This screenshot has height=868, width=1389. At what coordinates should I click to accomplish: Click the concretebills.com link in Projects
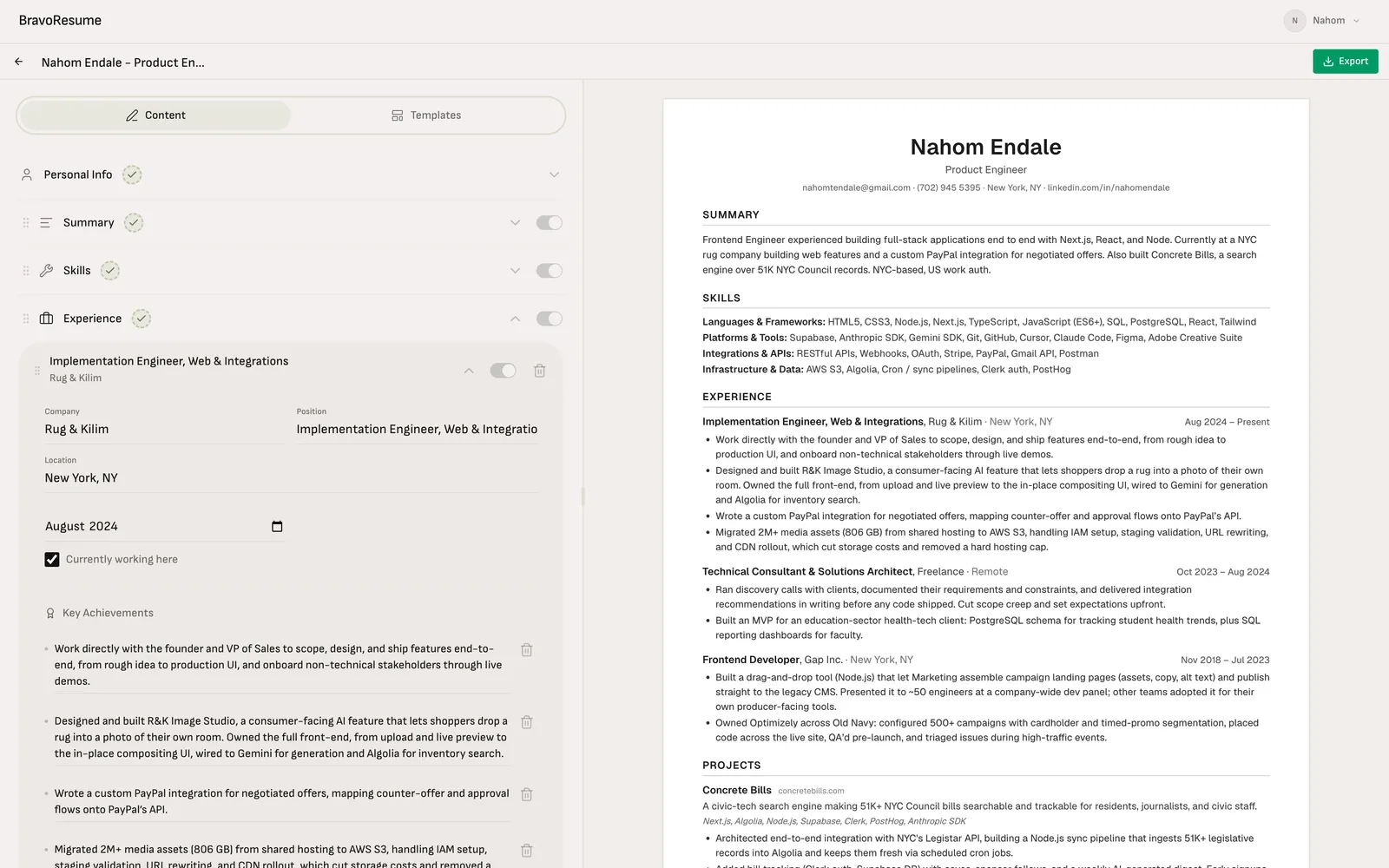(811, 791)
